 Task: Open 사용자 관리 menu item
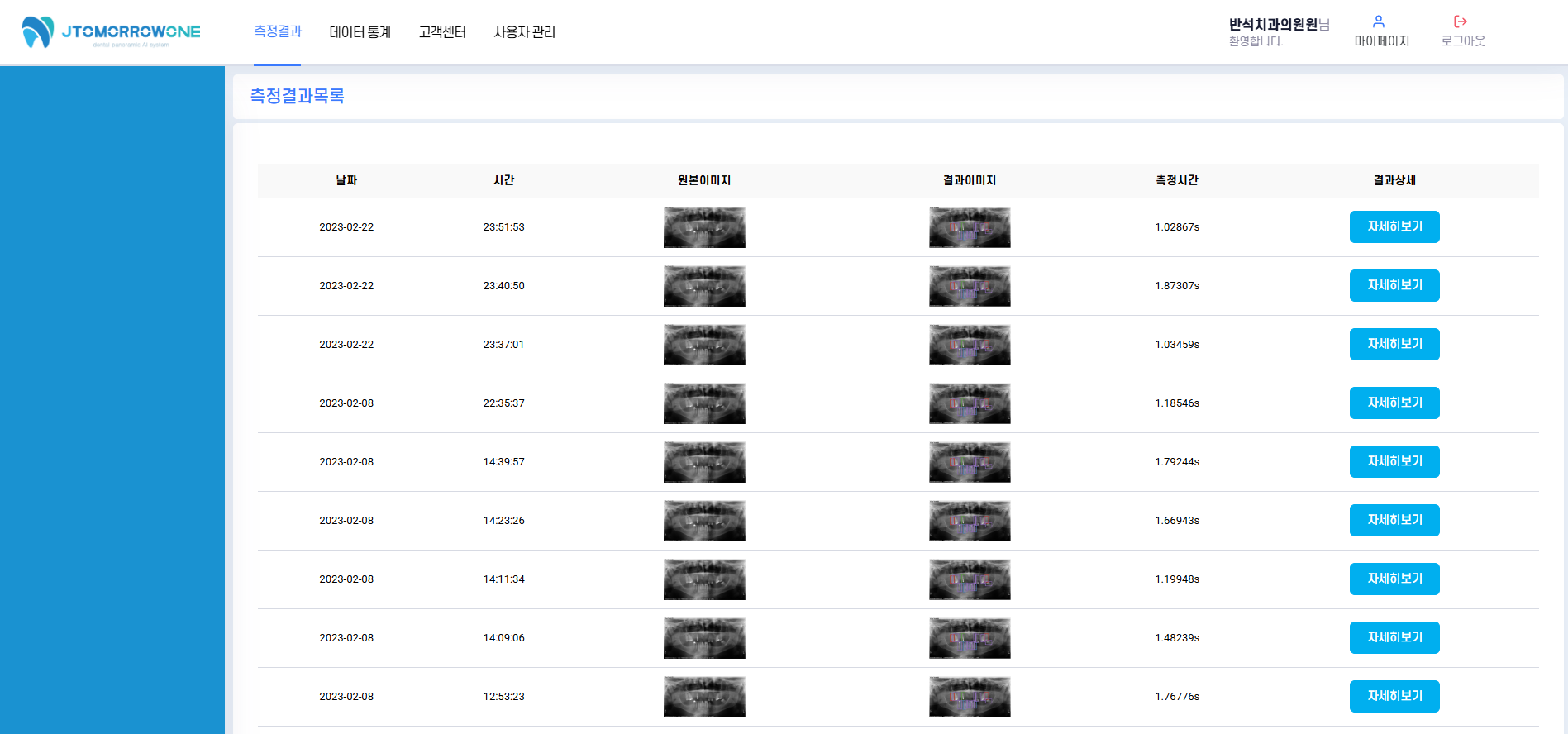pyautogui.click(x=524, y=32)
